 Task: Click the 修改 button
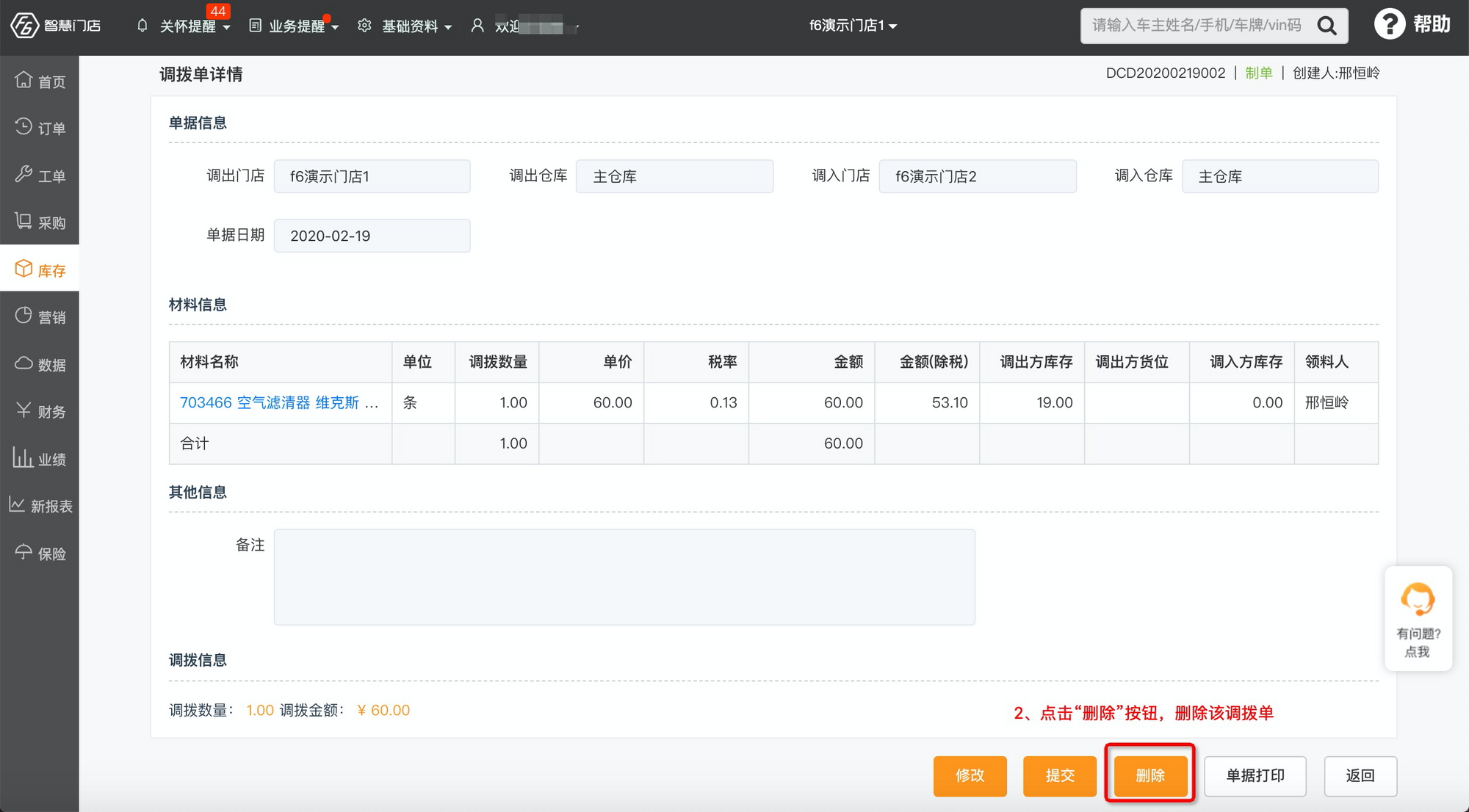pyautogui.click(x=970, y=775)
